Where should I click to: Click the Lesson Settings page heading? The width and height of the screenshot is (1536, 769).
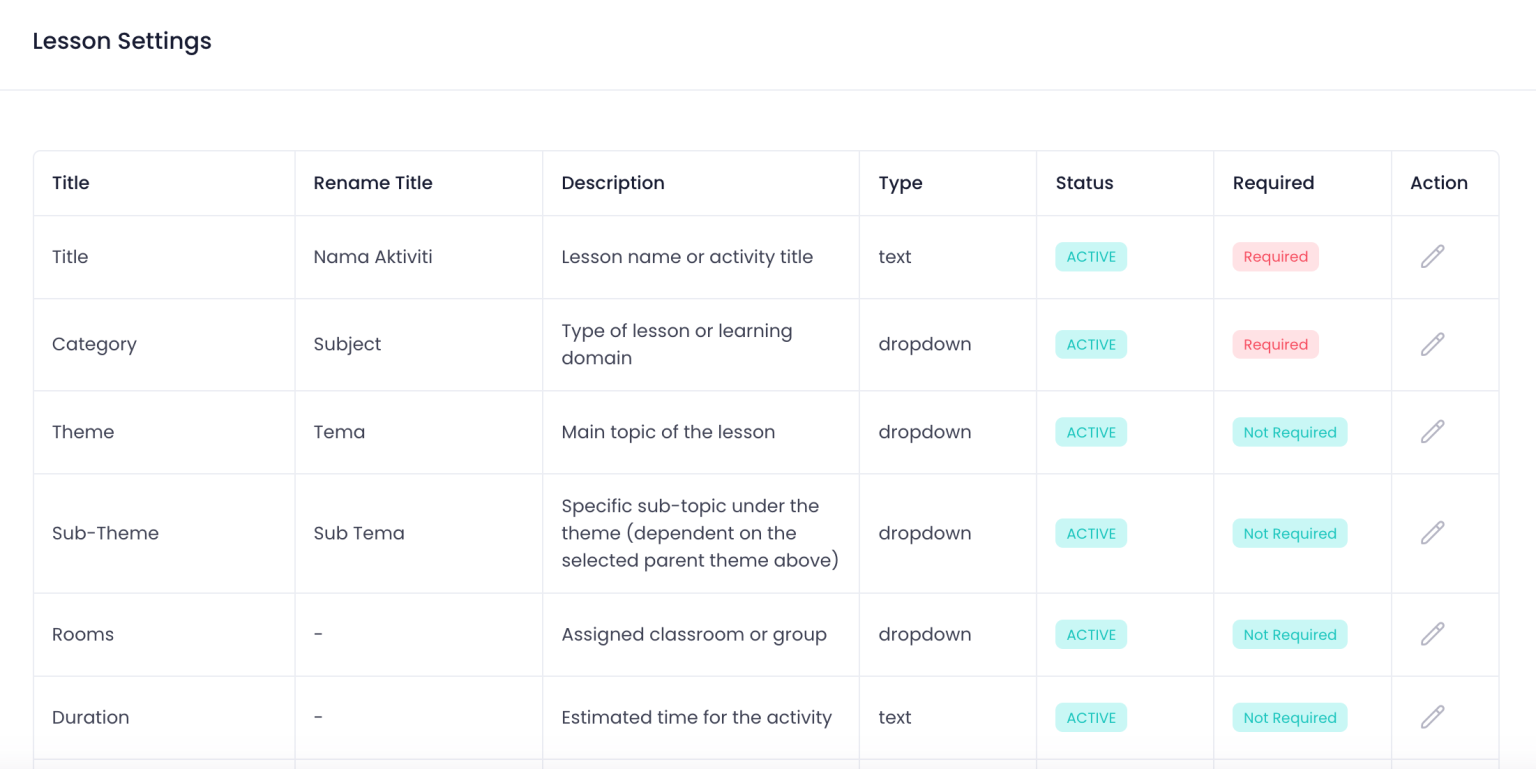122,41
